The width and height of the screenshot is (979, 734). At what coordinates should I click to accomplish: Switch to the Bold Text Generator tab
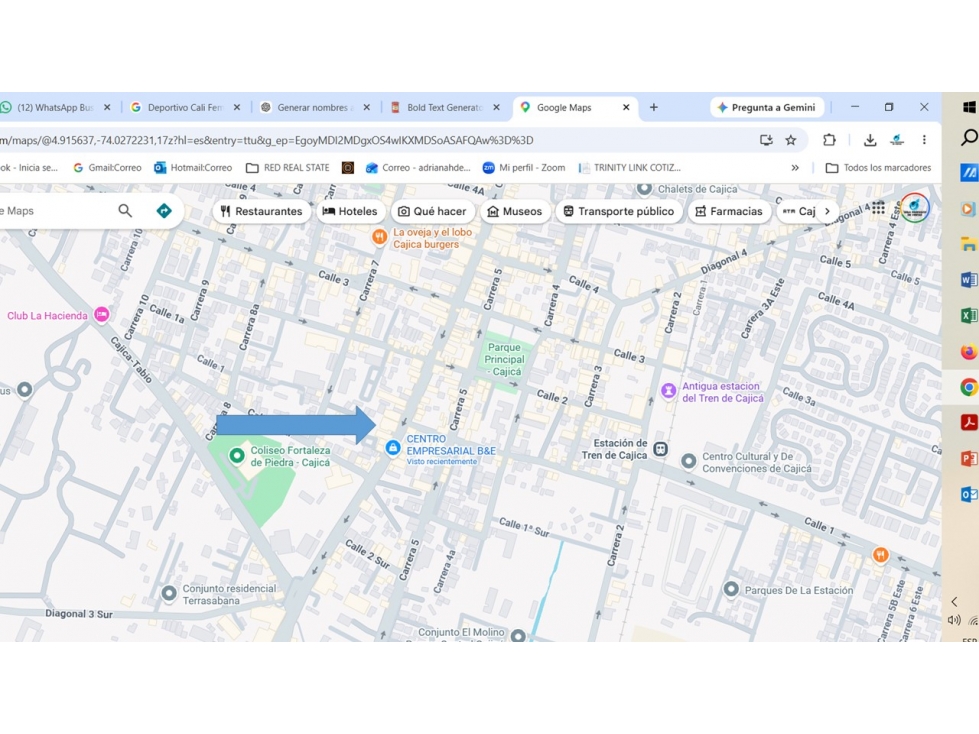click(x=445, y=107)
